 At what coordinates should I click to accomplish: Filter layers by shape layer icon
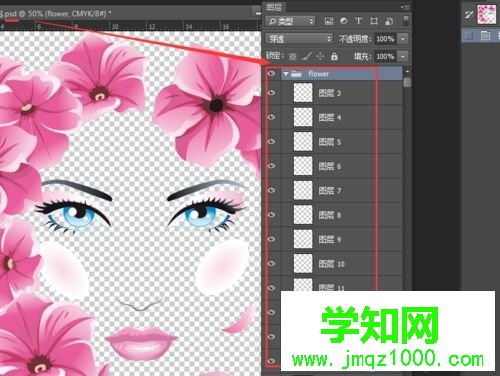point(374,21)
